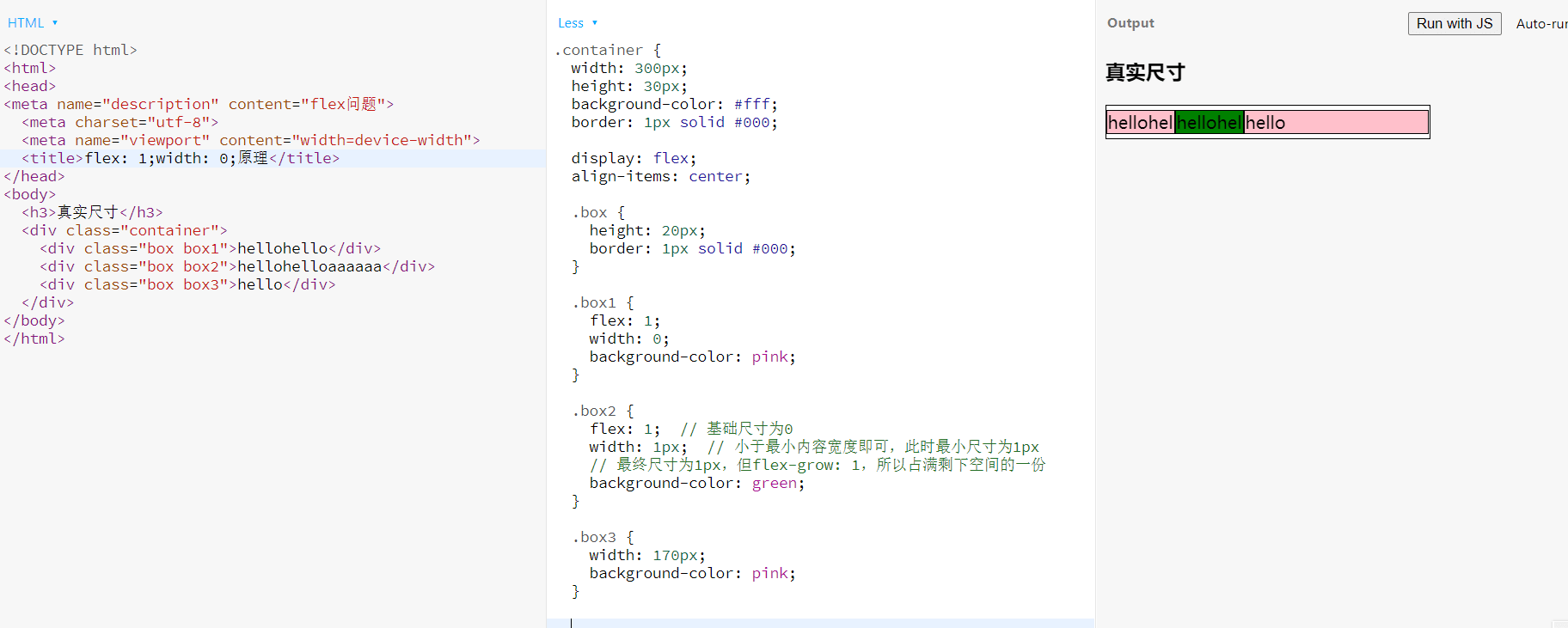Click the div class="container" code line
The height and width of the screenshot is (628, 1568).
[x=125, y=230]
